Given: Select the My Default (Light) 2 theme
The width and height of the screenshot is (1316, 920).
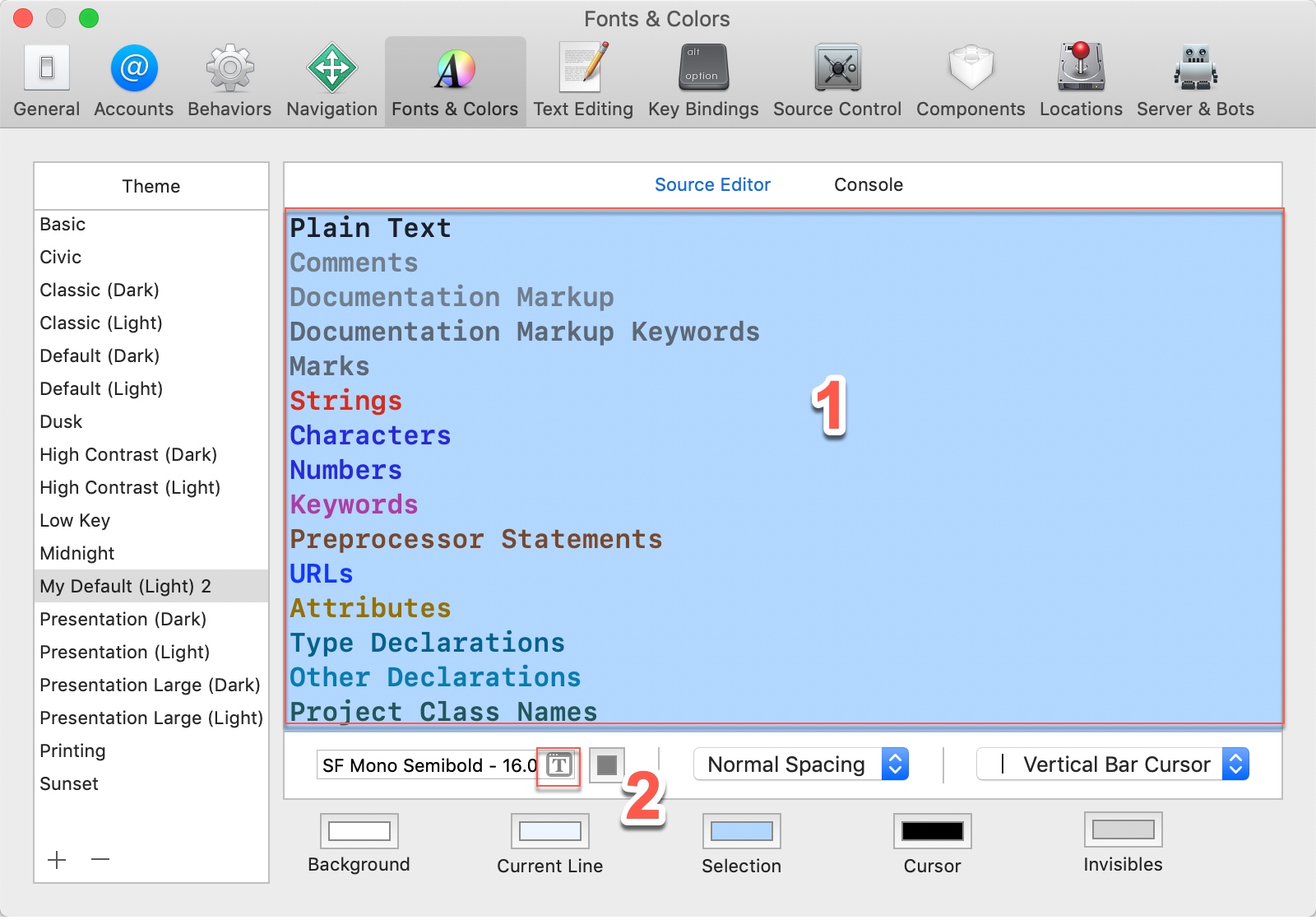Looking at the screenshot, I should pyautogui.click(x=151, y=586).
